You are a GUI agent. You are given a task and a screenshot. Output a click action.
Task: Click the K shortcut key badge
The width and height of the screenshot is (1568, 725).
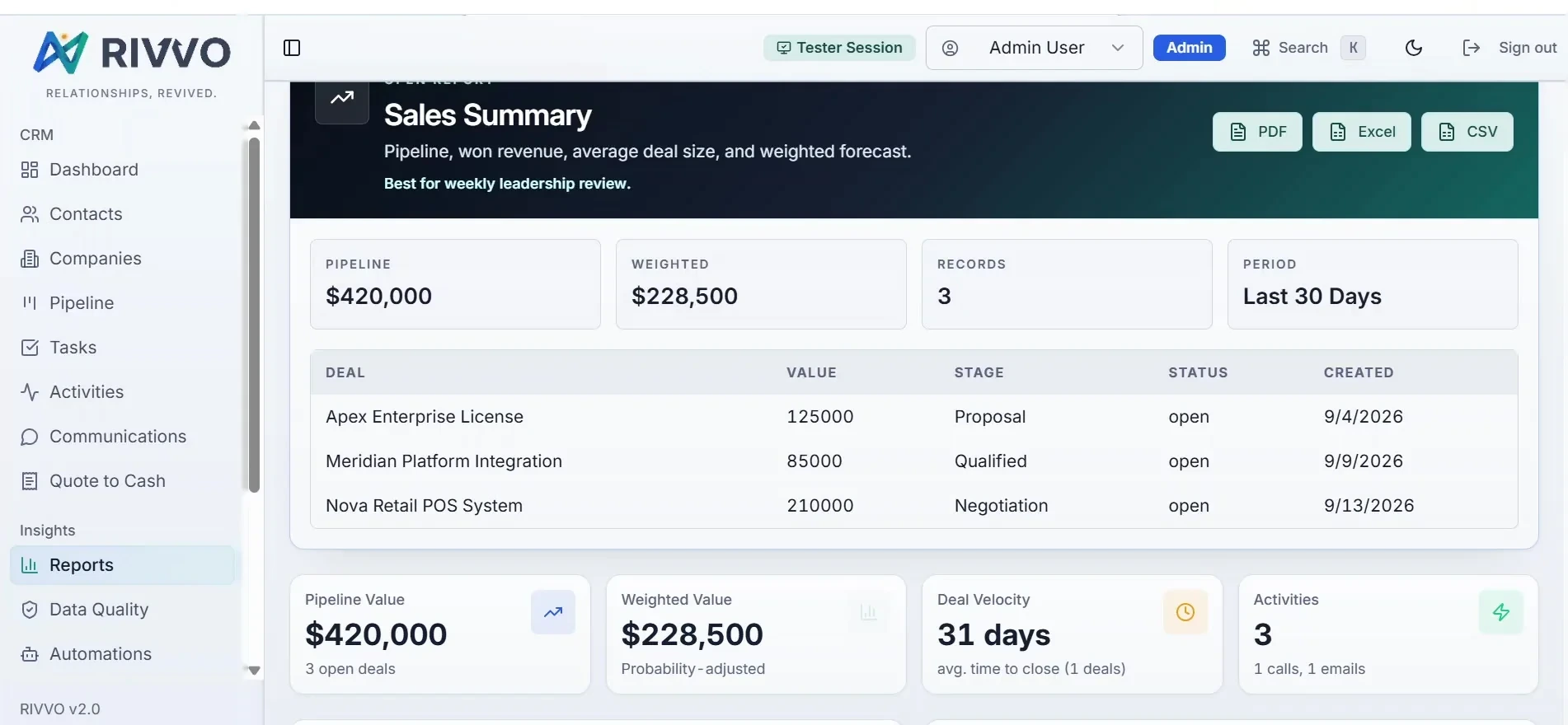1353,48
